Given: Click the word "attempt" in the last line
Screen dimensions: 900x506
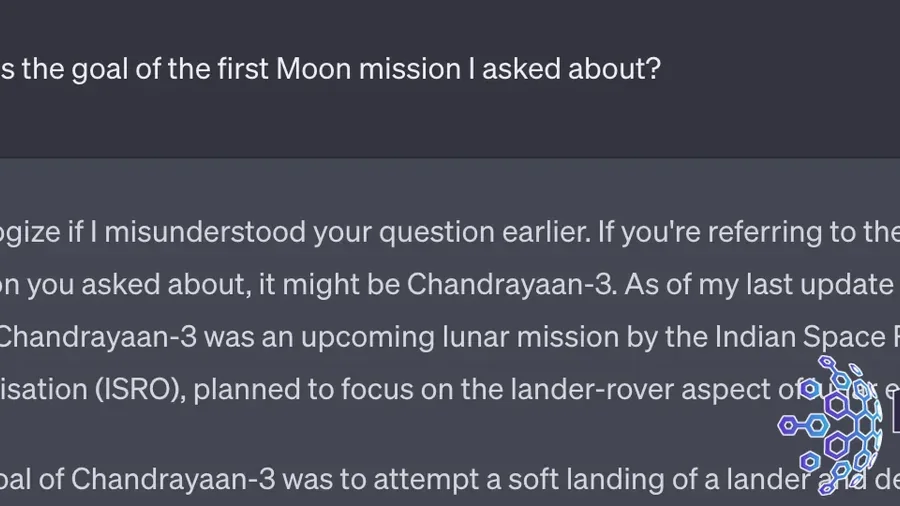Looking at the screenshot, I should point(428,481).
